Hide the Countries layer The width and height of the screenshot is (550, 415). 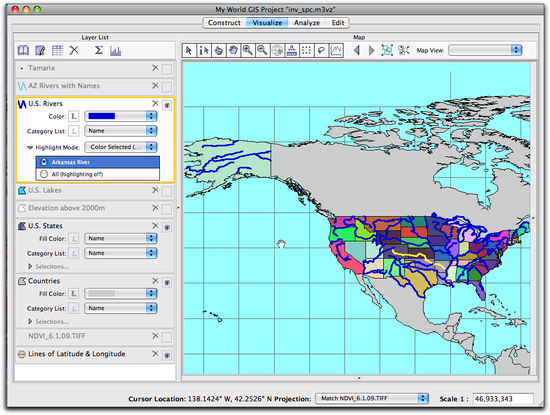tap(167, 282)
